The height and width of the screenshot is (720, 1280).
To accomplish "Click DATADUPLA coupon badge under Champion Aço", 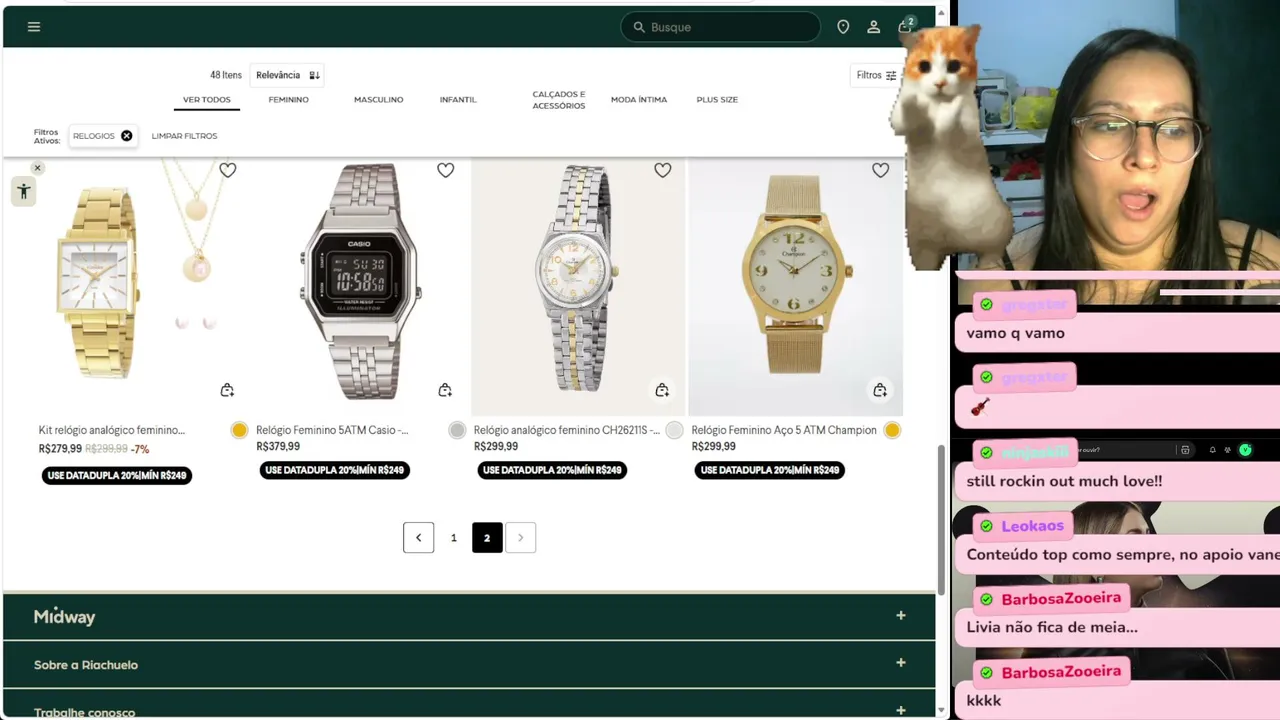I will click(770, 470).
